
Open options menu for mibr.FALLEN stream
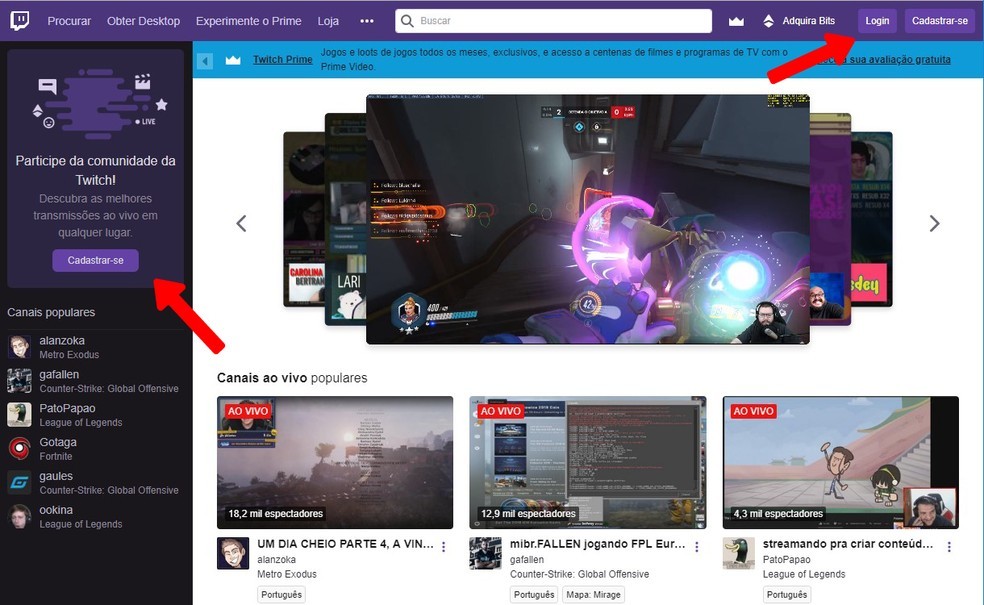pyautogui.click(x=697, y=547)
